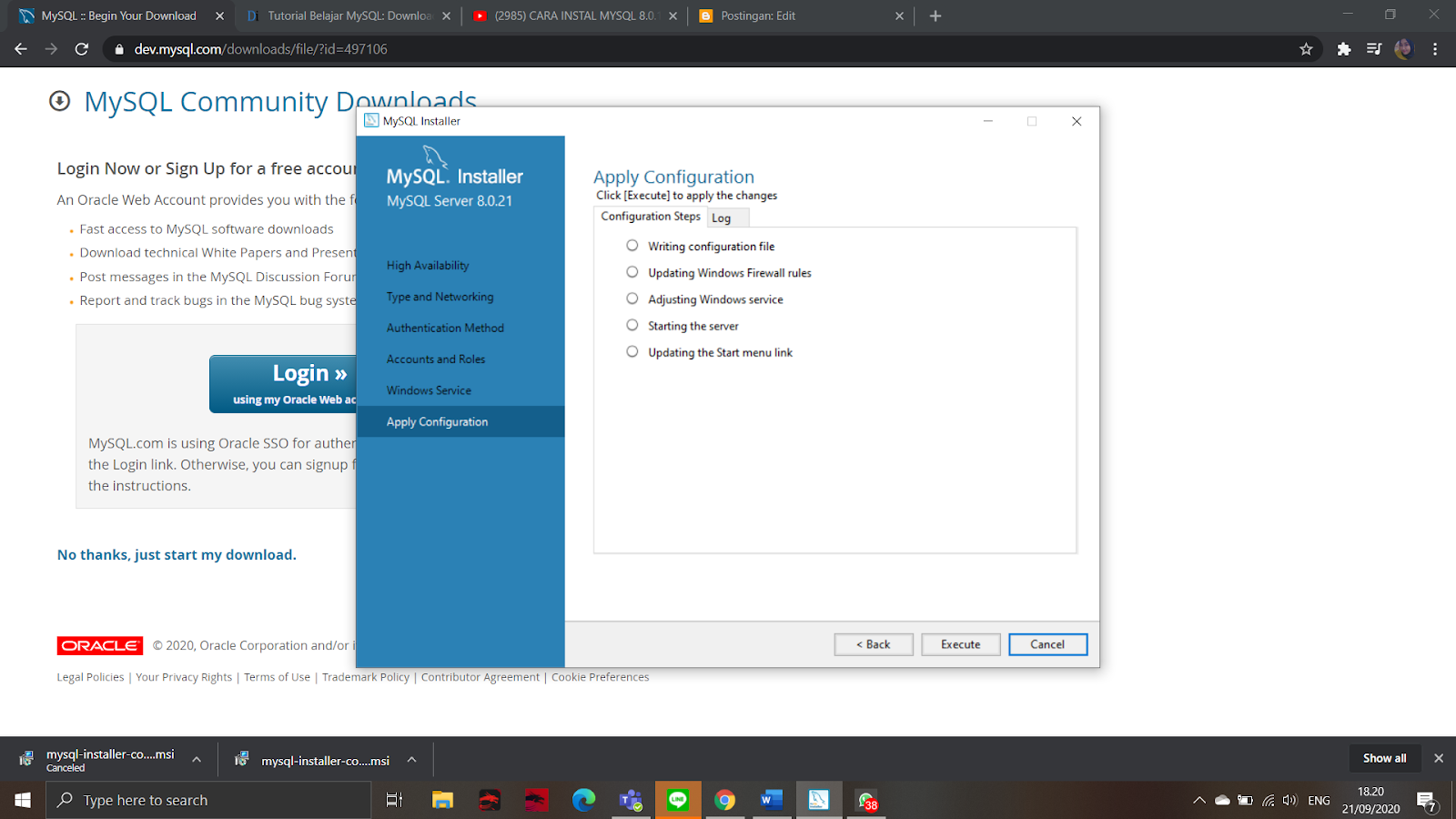
Task: Click the Back button in installer
Action: 874,644
